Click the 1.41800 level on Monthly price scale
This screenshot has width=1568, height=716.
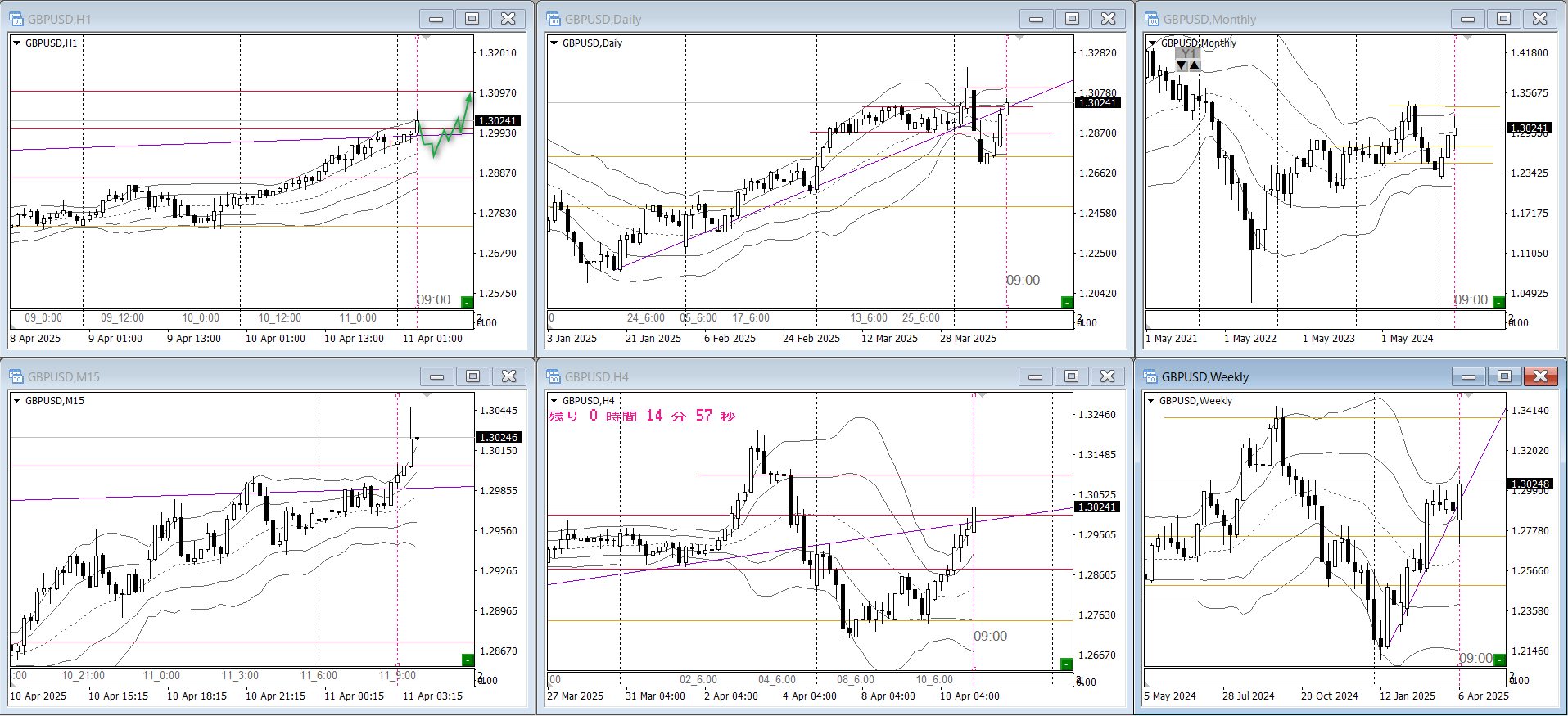[x=1530, y=53]
